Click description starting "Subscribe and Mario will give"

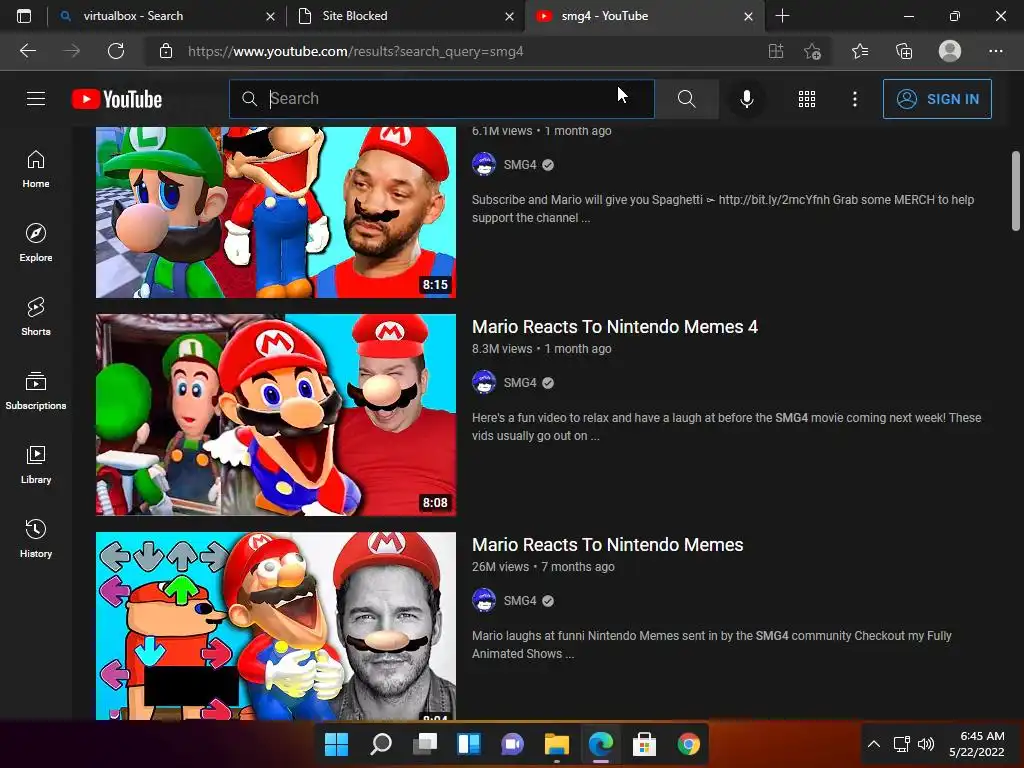(x=723, y=209)
